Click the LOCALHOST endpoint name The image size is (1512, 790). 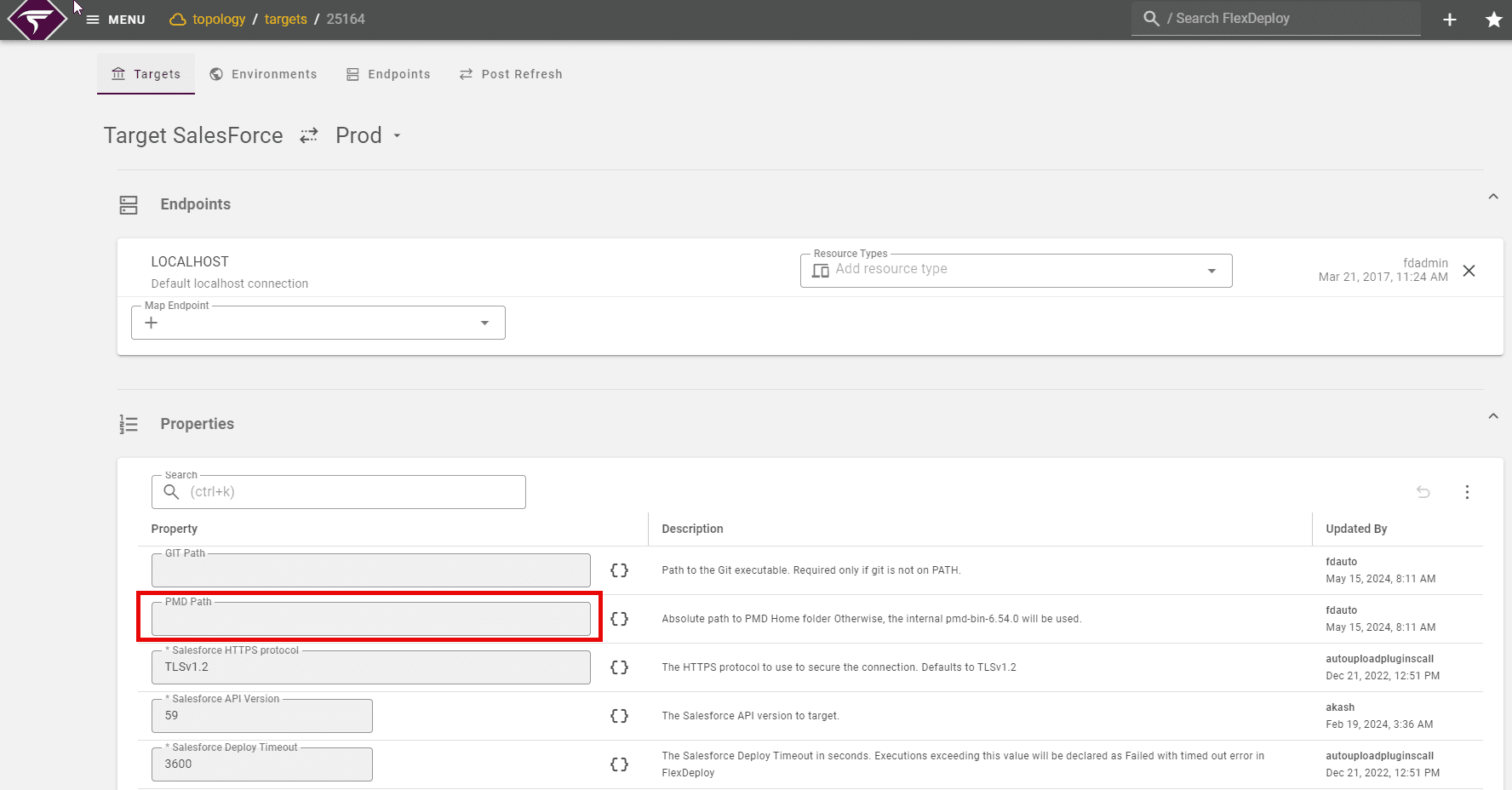(x=190, y=261)
